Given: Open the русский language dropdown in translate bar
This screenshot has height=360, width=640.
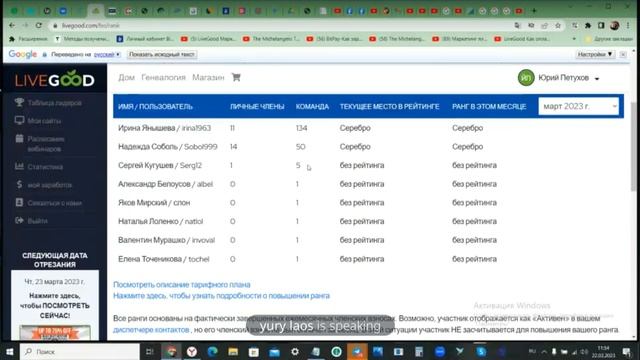Looking at the screenshot, I should pyautogui.click(x=107, y=54).
